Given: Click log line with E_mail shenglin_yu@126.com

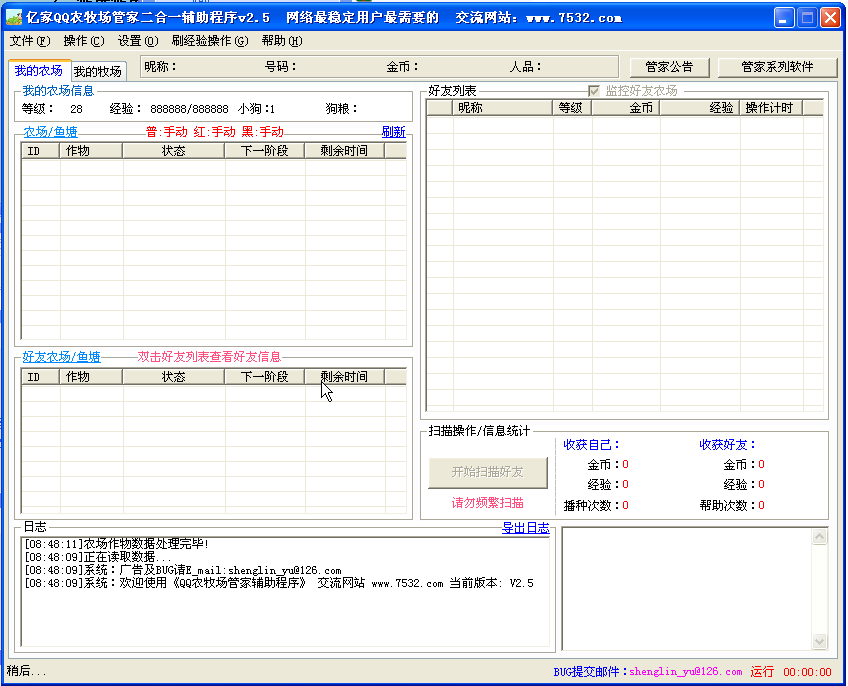Looking at the screenshot, I should tap(183, 570).
